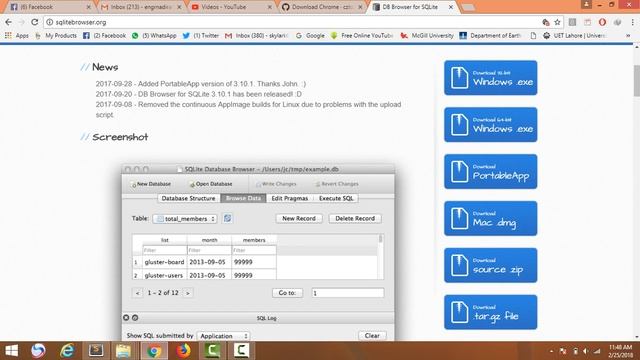
Task: Close the Videos - YouTube tab
Action: 269,7
